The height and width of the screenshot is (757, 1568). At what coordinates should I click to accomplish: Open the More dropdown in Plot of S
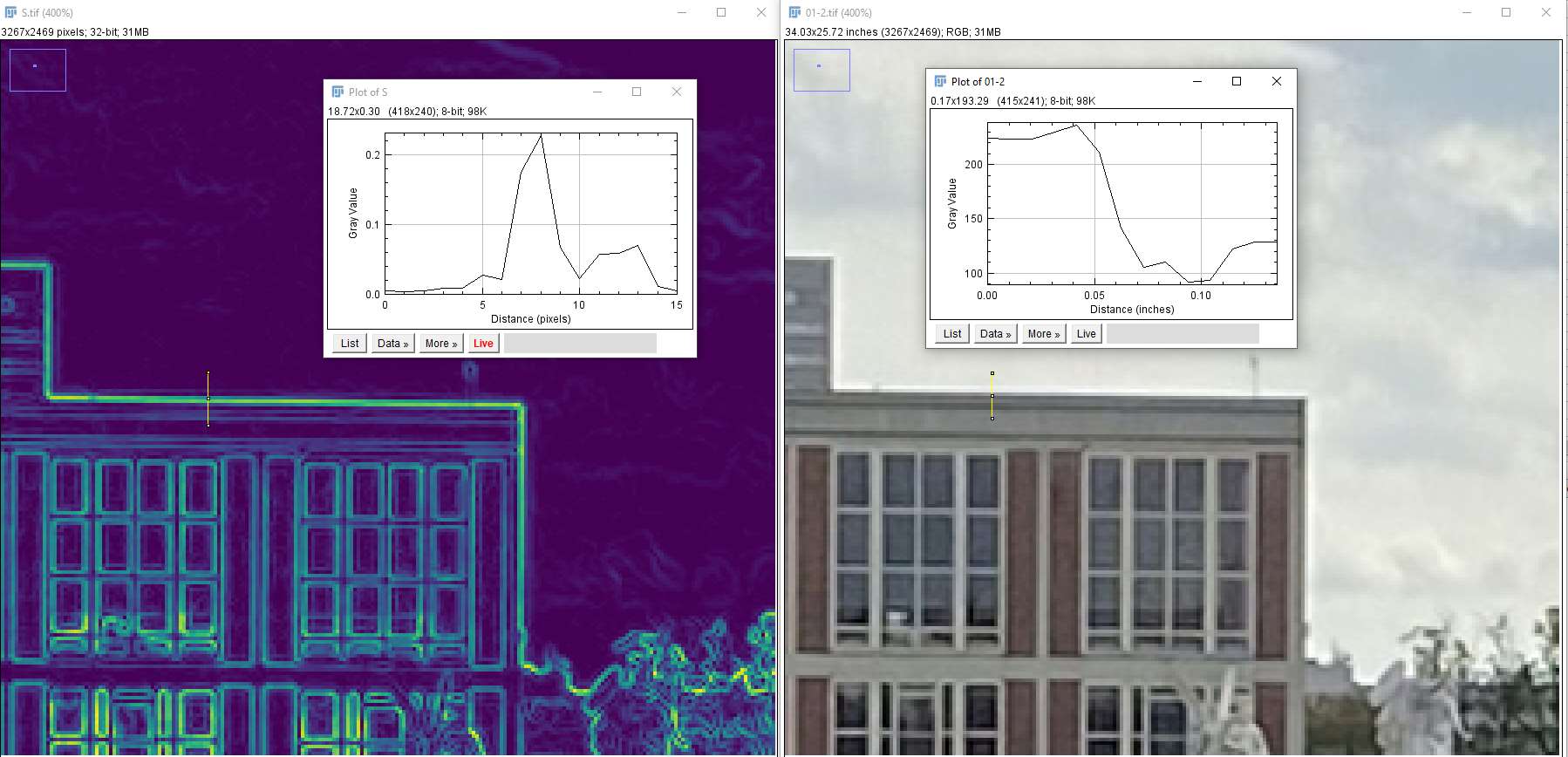441,344
